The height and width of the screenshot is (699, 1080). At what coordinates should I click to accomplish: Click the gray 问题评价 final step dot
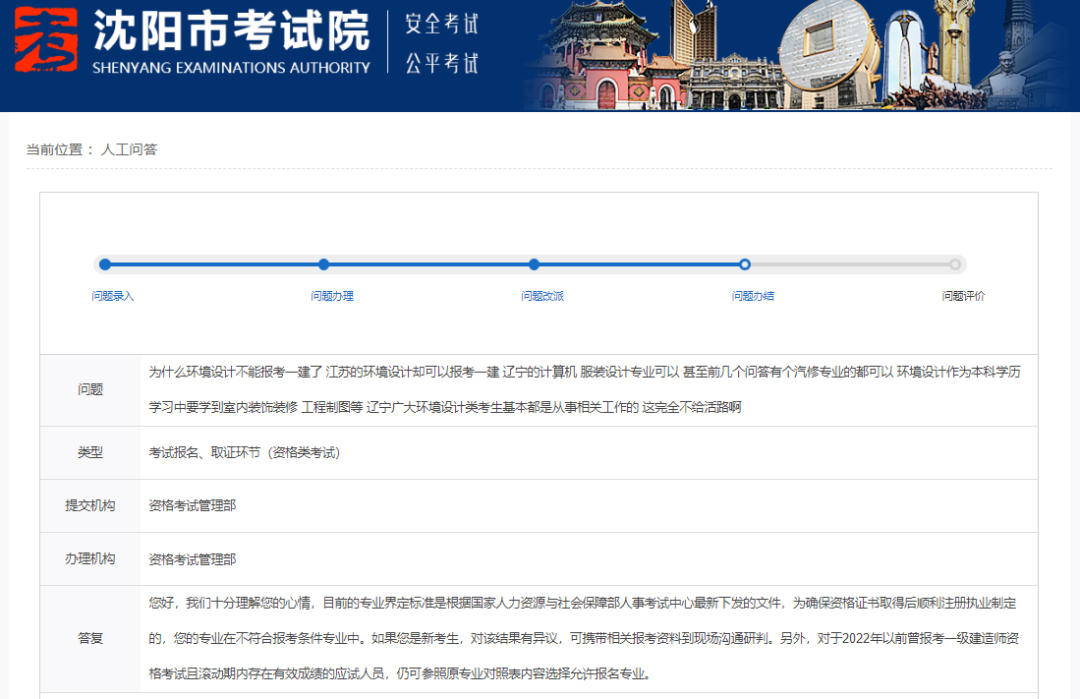click(x=955, y=265)
